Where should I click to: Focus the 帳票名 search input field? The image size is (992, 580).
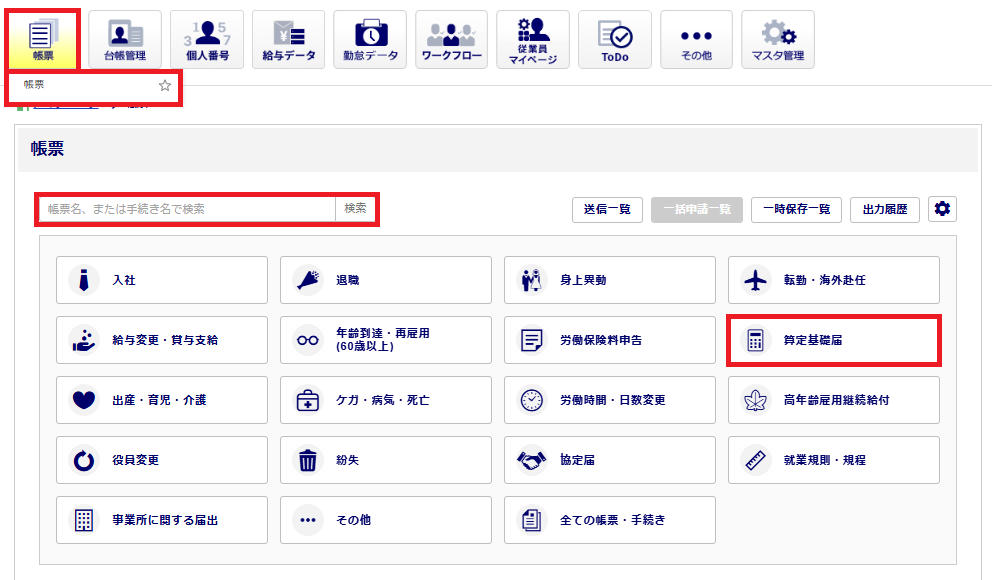click(x=188, y=209)
